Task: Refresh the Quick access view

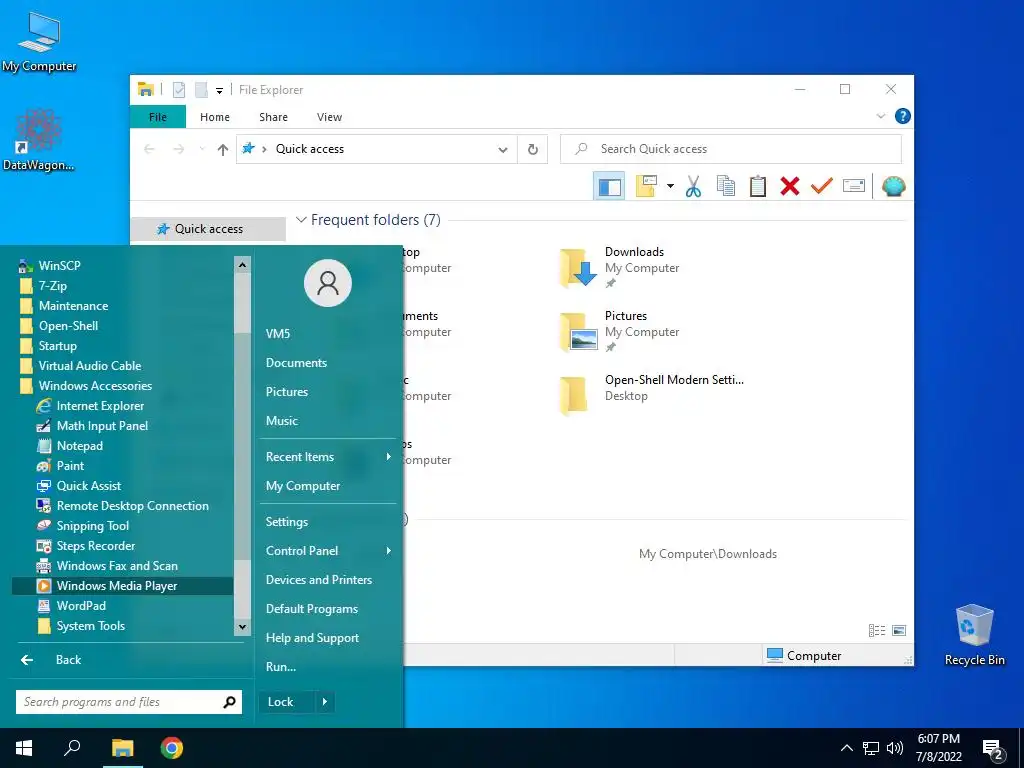Action: 533,150
